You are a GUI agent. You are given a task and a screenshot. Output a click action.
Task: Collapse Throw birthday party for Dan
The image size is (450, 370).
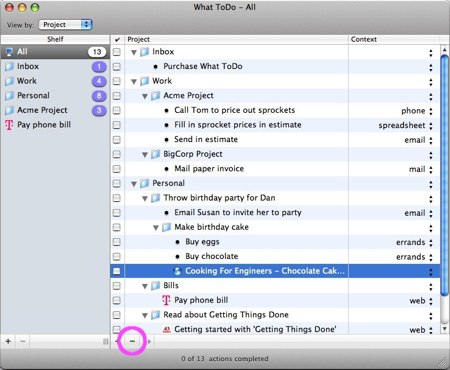tap(145, 199)
